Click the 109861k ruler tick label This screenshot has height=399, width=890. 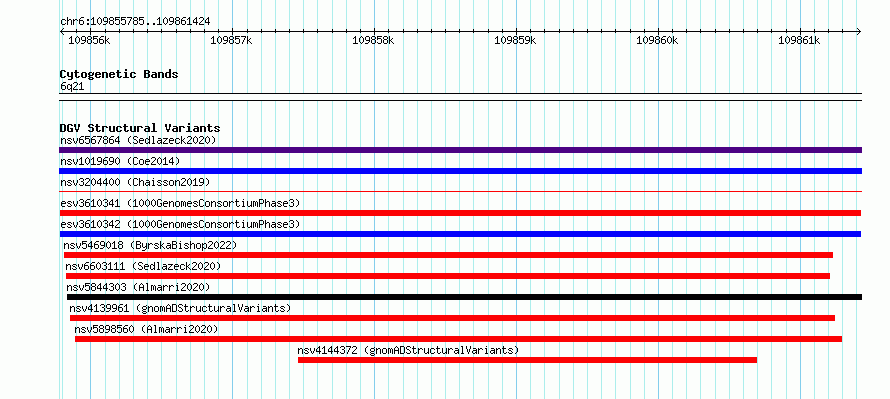[x=800, y=40]
